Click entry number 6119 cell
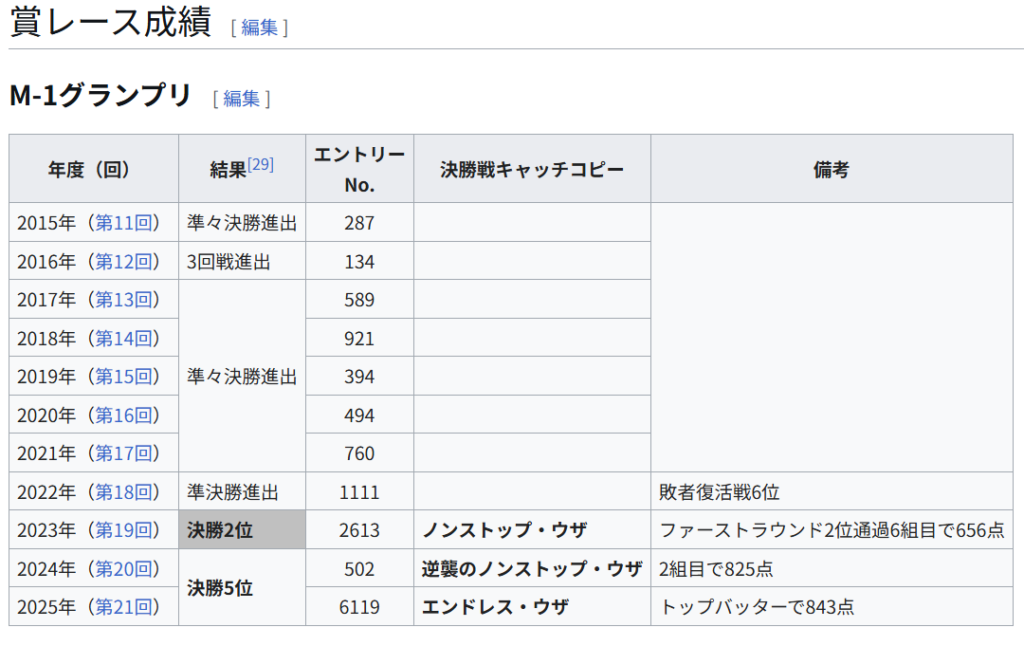This screenshot has width=1024, height=646. 359,607
